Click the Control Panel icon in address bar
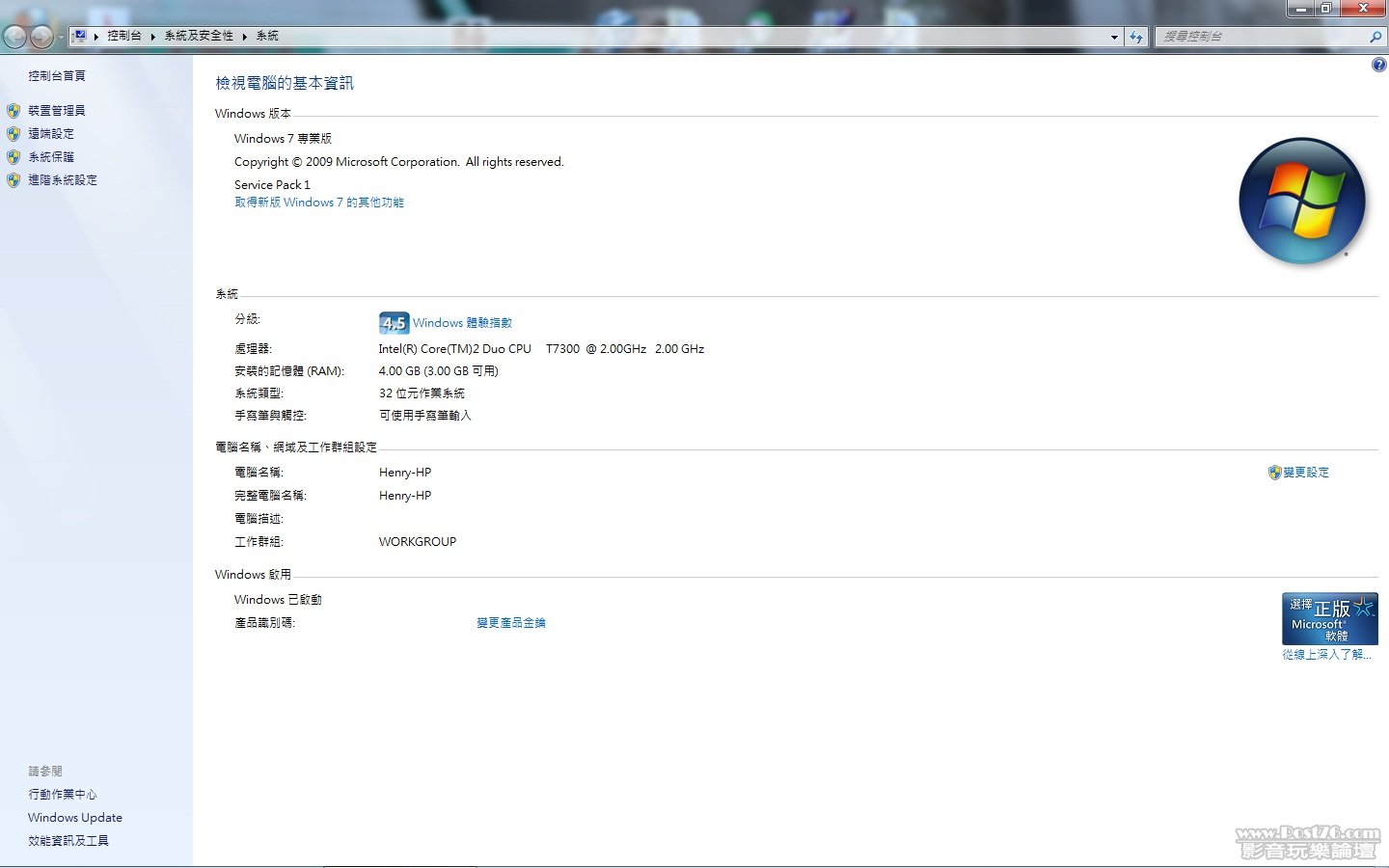This screenshot has height=868, width=1389. (80, 36)
